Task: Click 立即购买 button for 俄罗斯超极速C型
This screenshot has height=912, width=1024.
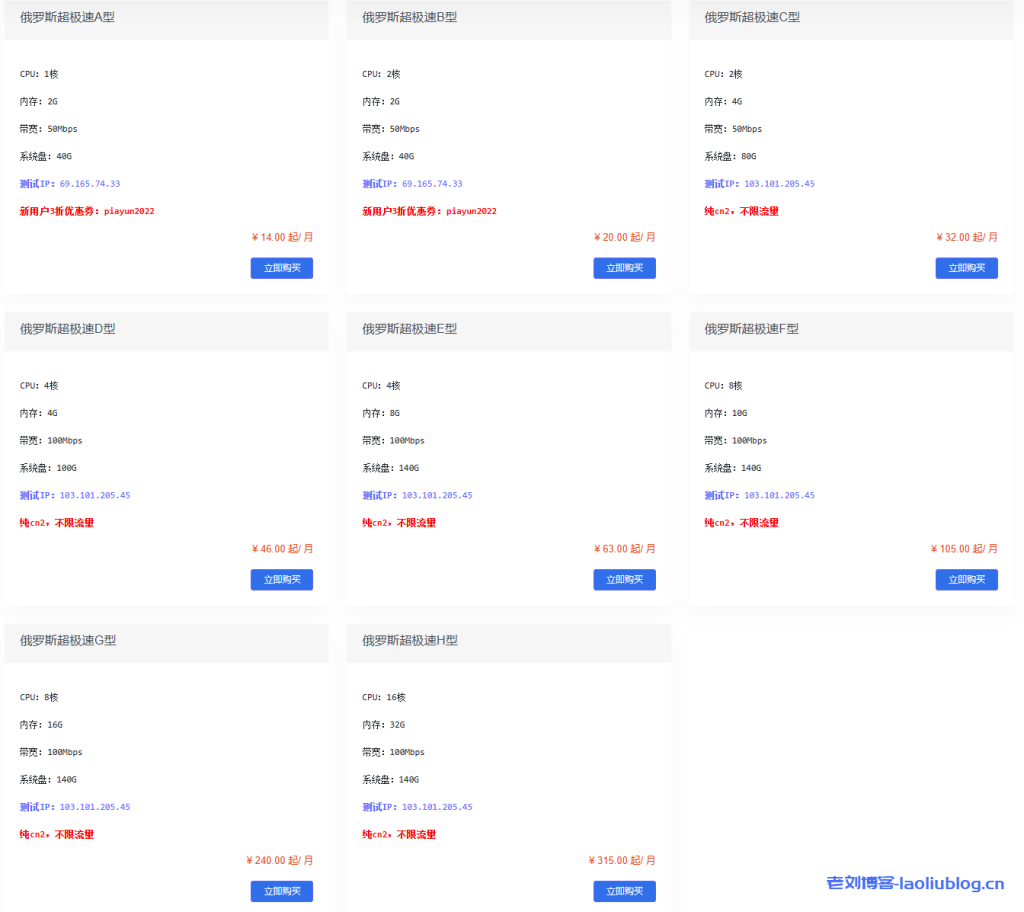Action: [x=966, y=268]
